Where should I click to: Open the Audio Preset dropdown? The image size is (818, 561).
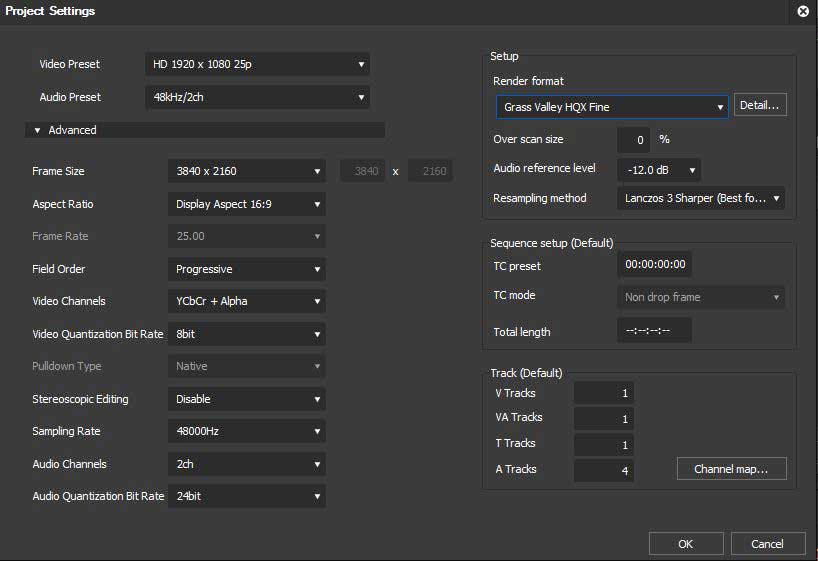(x=257, y=97)
